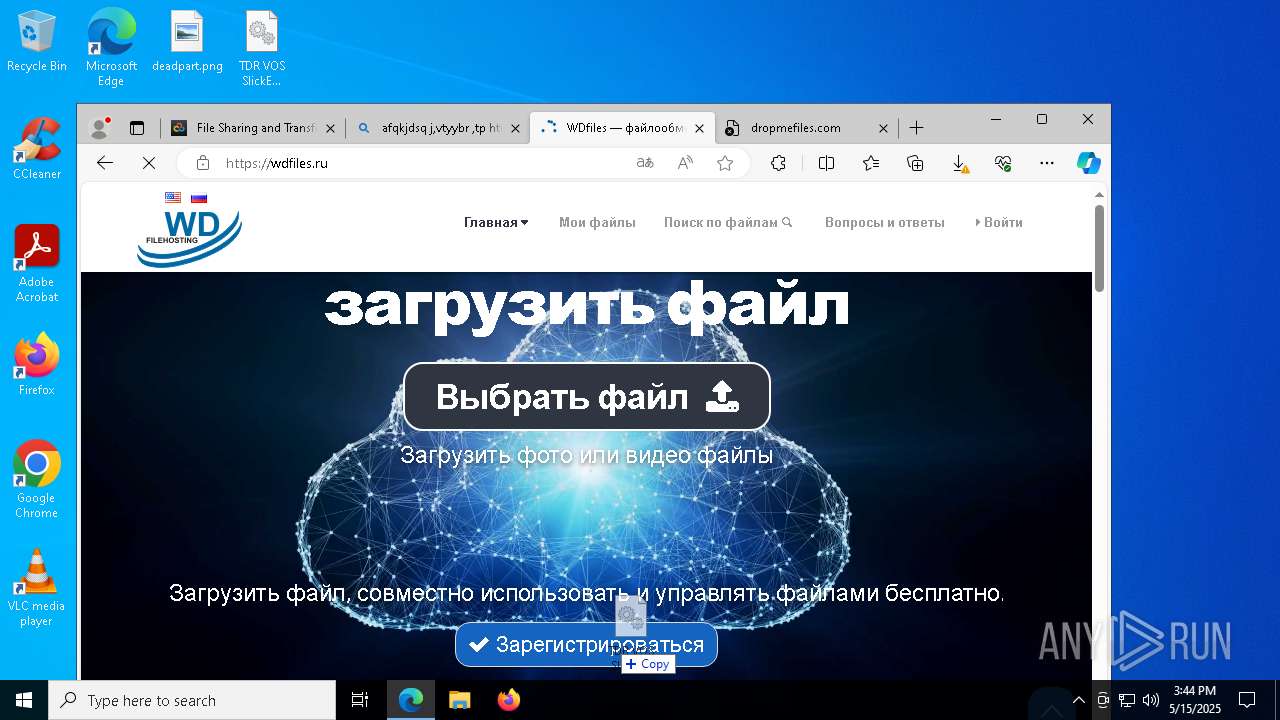Image resolution: width=1280 pixels, height=720 pixels.
Task: Click the WD Filehosting logo
Action: 190,238
